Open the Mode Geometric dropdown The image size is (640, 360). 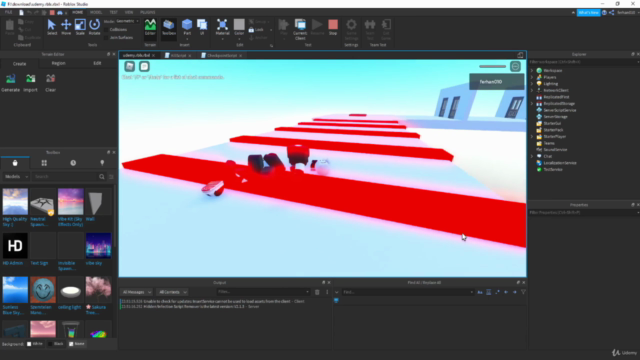[127, 21]
